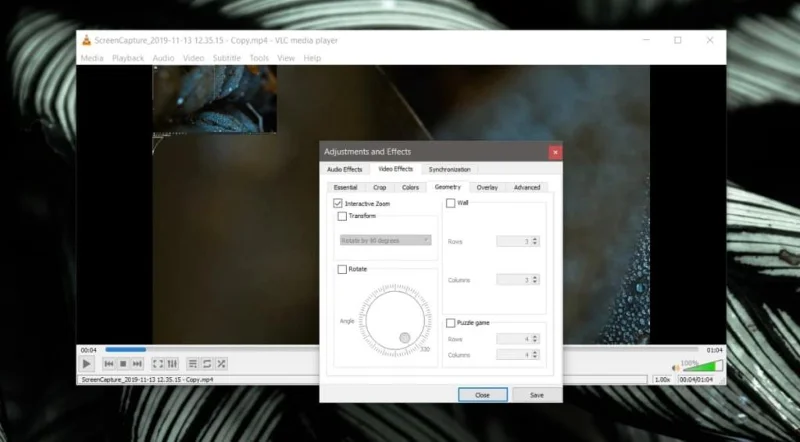Click the Wall Columns value field
The height and width of the screenshot is (442, 800).
click(514, 280)
